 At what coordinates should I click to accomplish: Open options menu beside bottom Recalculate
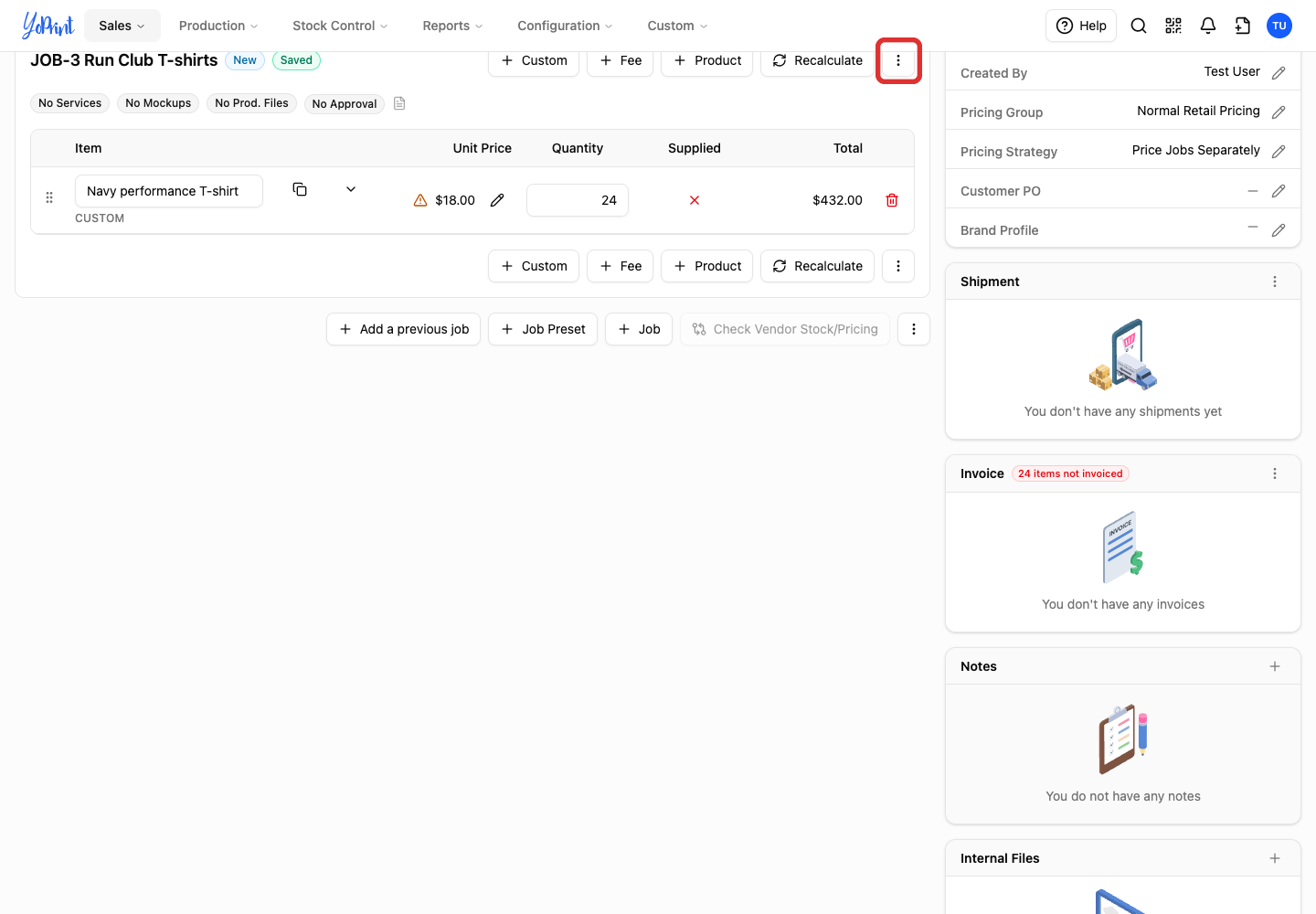(898, 266)
